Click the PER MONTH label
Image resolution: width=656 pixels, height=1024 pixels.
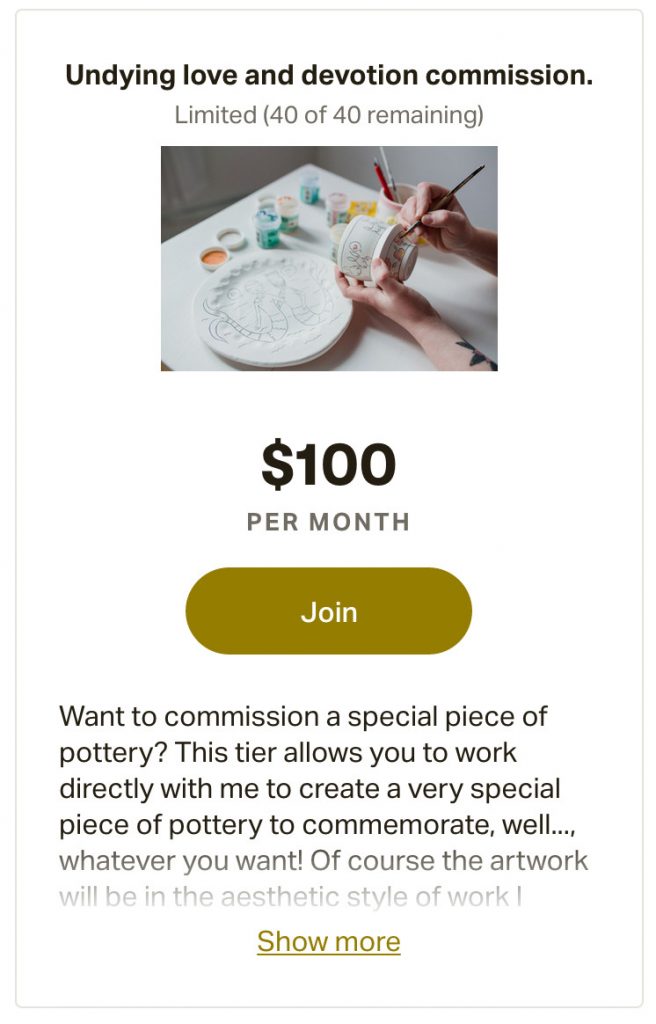(328, 521)
